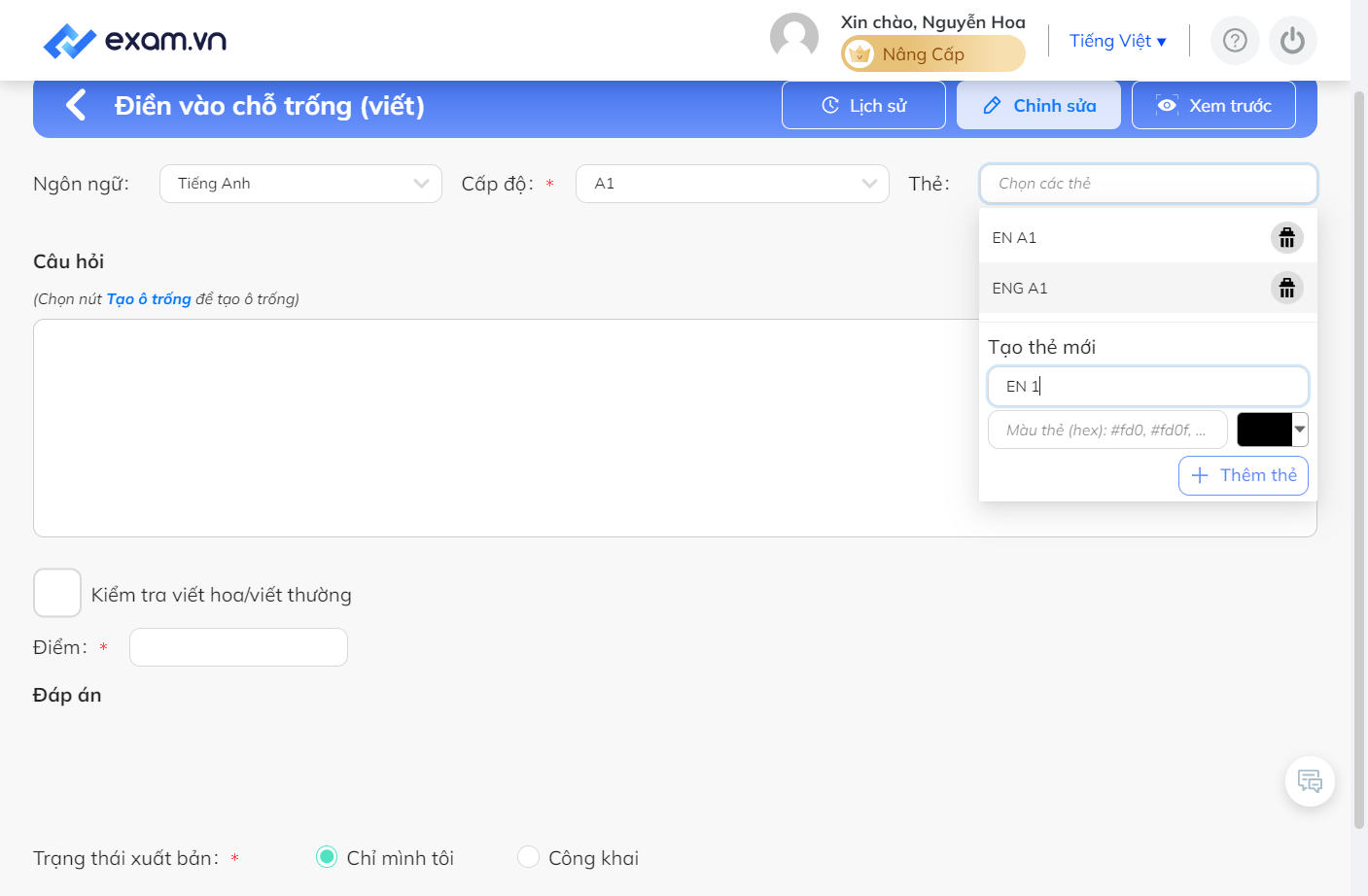The image size is (1368, 896).
Task: Select the EN A1 tag option
Action: point(1148,237)
